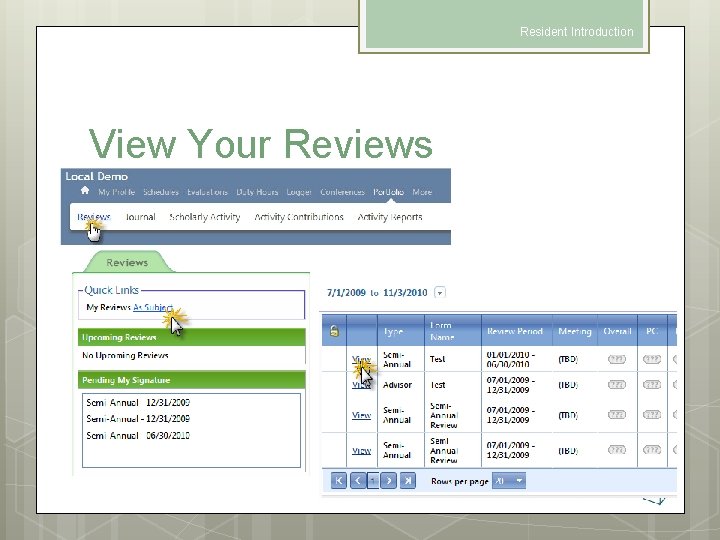This screenshot has height=540, width=720.
Task: Sort by the Overall column header
Action: (x=617, y=331)
